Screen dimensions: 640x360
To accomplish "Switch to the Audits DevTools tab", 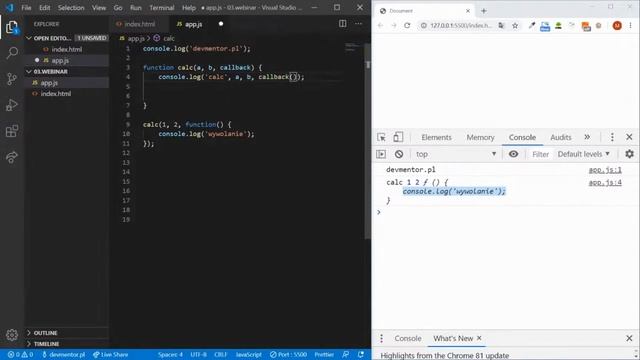I will coord(560,137).
